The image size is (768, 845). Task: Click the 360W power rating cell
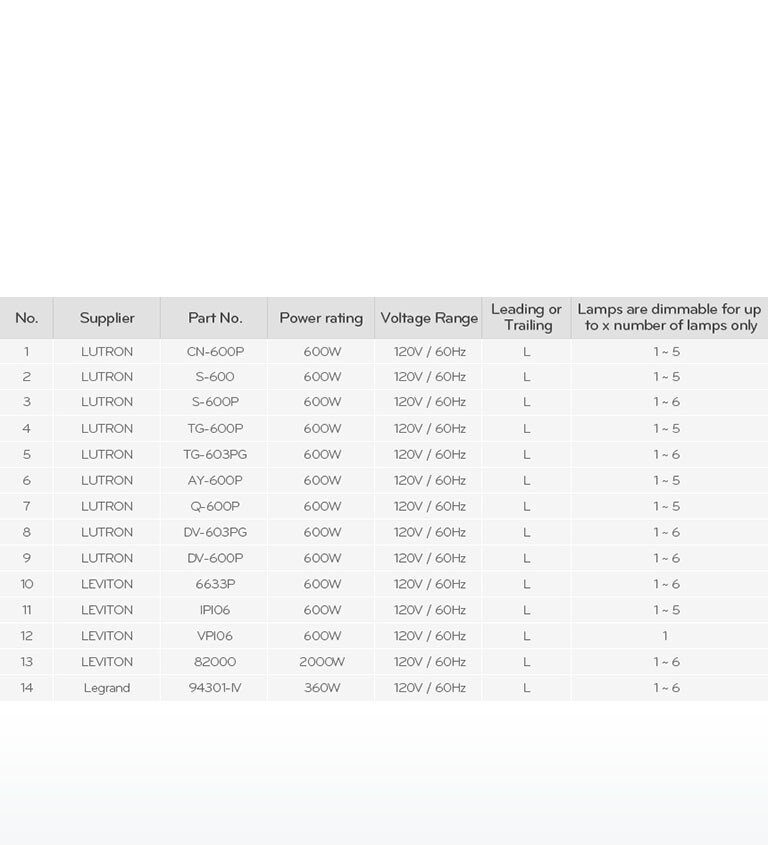tap(321, 688)
